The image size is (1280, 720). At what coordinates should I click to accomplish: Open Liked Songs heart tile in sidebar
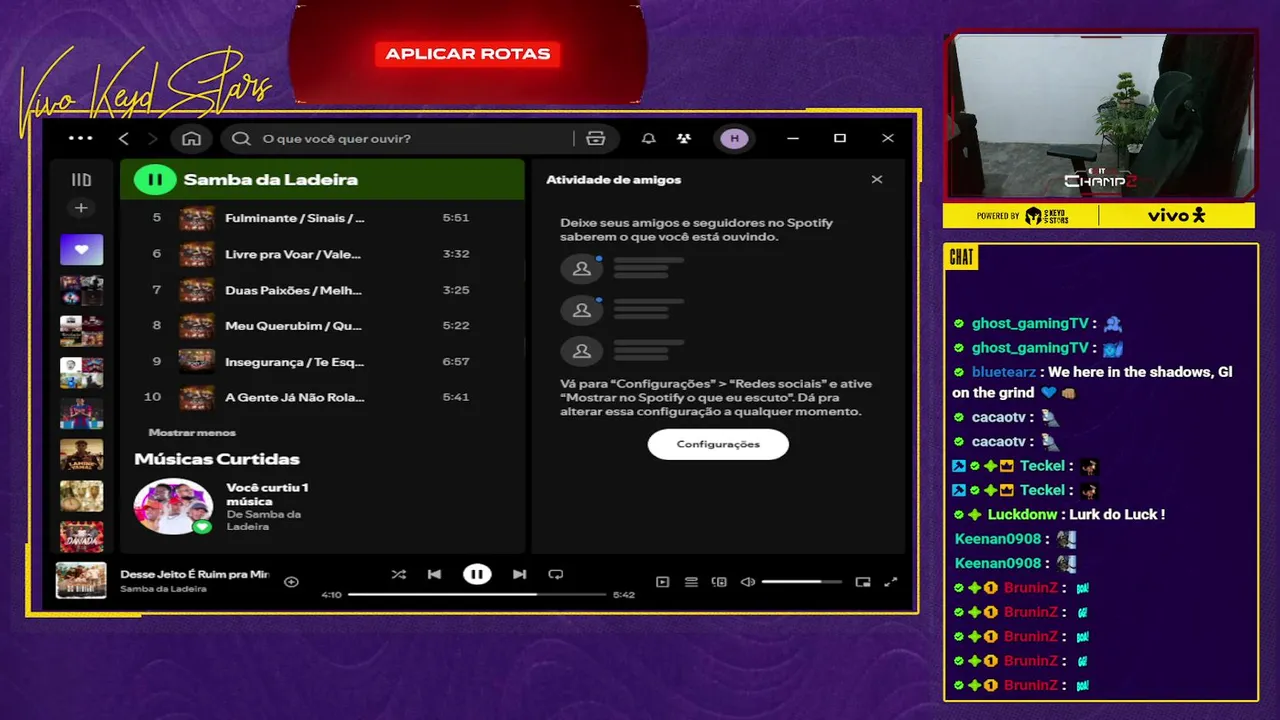[x=81, y=249]
